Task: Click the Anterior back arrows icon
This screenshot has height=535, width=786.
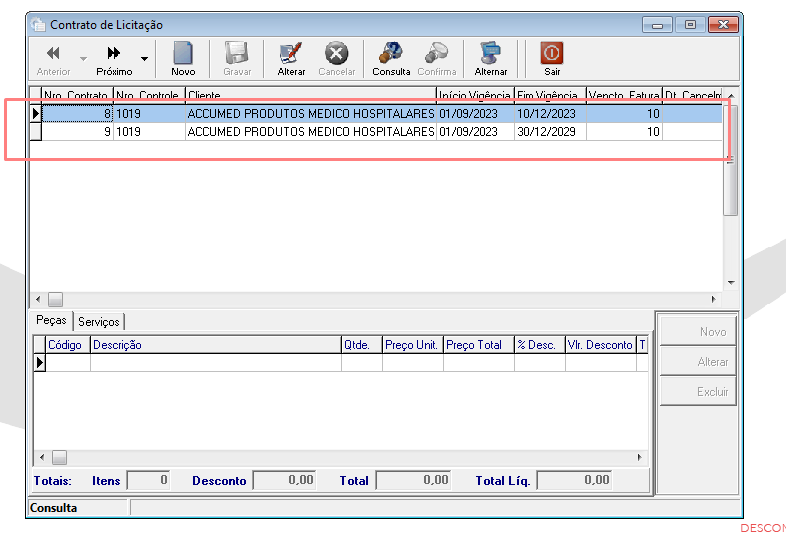Action: click(53, 53)
